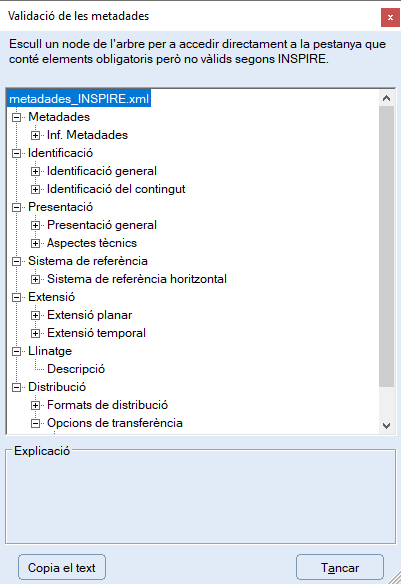Click the Copia el text button
Image resolution: width=401 pixels, height=584 pixels.
(x=62, y=568)
